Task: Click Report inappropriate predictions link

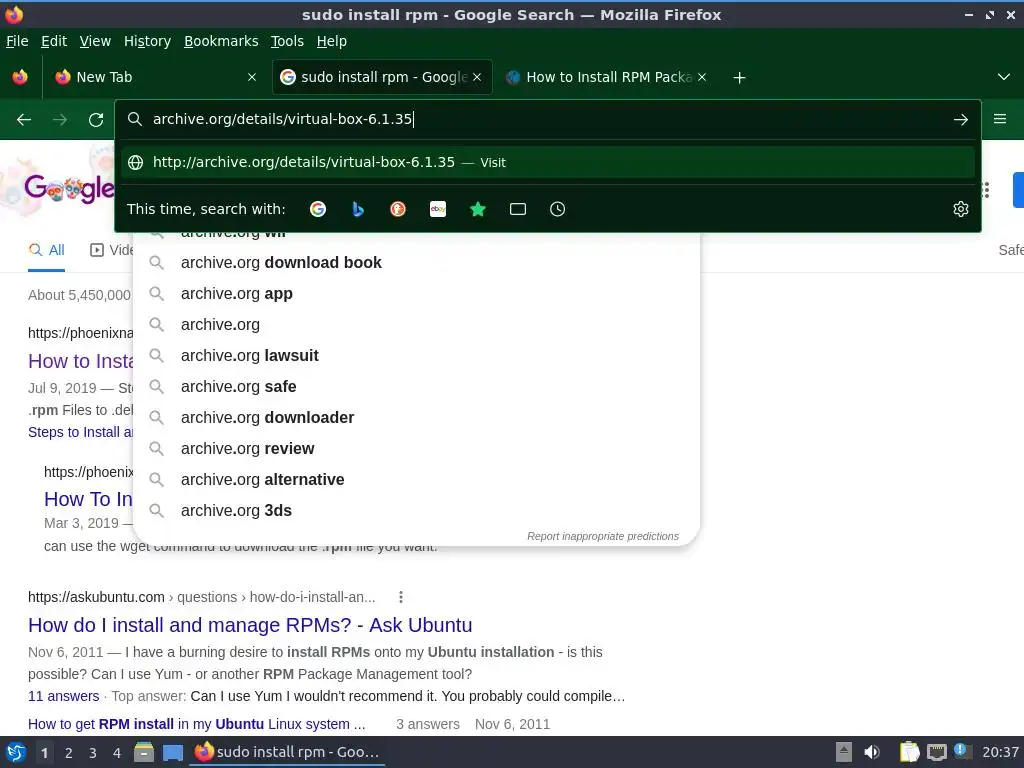Action: 603,536
